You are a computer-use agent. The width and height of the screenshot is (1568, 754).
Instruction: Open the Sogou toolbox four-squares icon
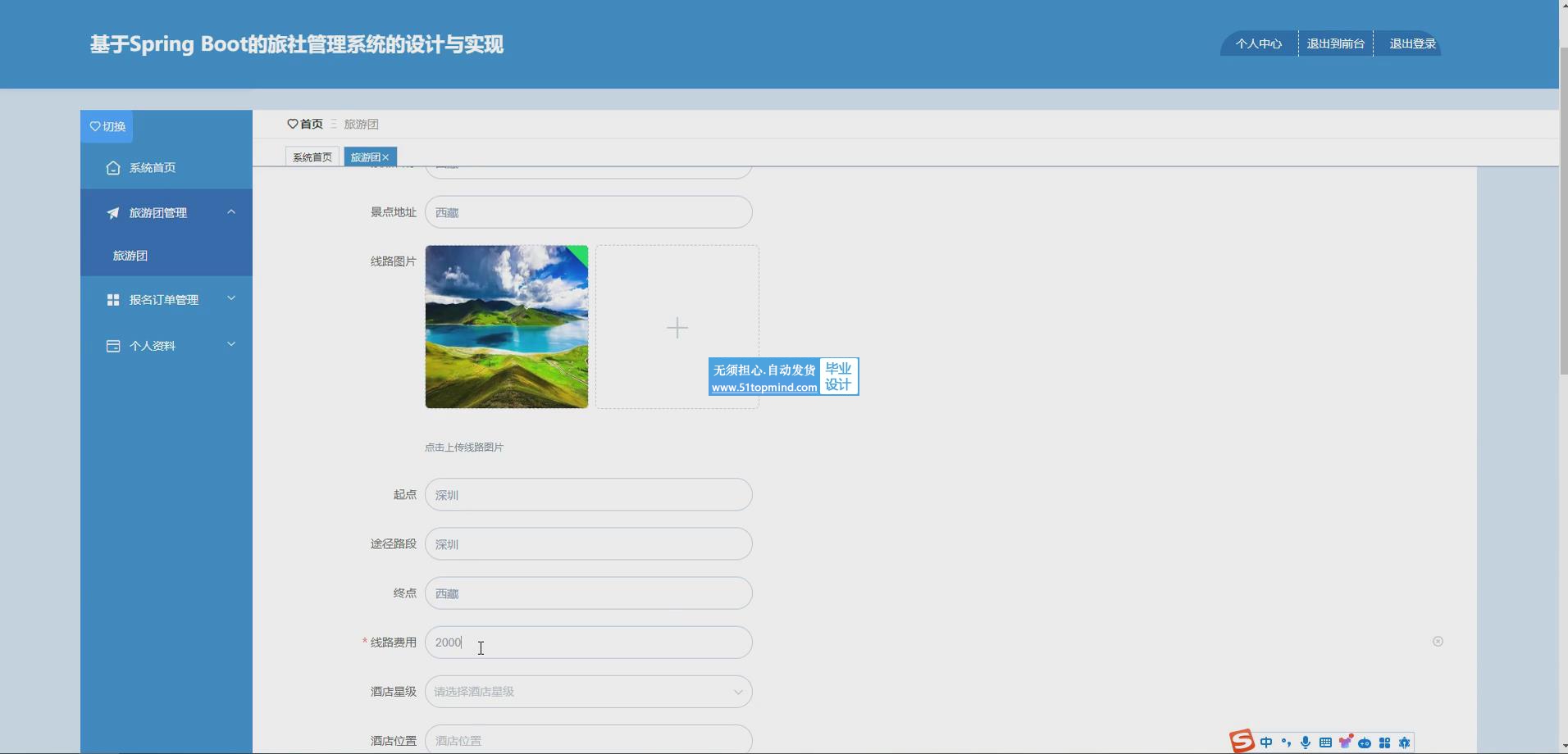point(1384,743)
